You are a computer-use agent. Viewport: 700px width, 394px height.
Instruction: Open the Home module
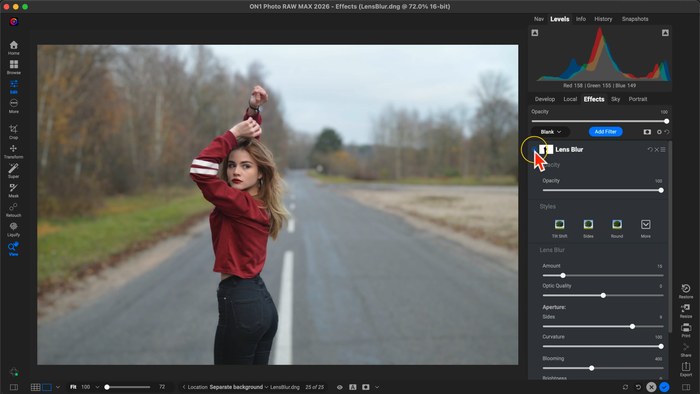[14, 47]
